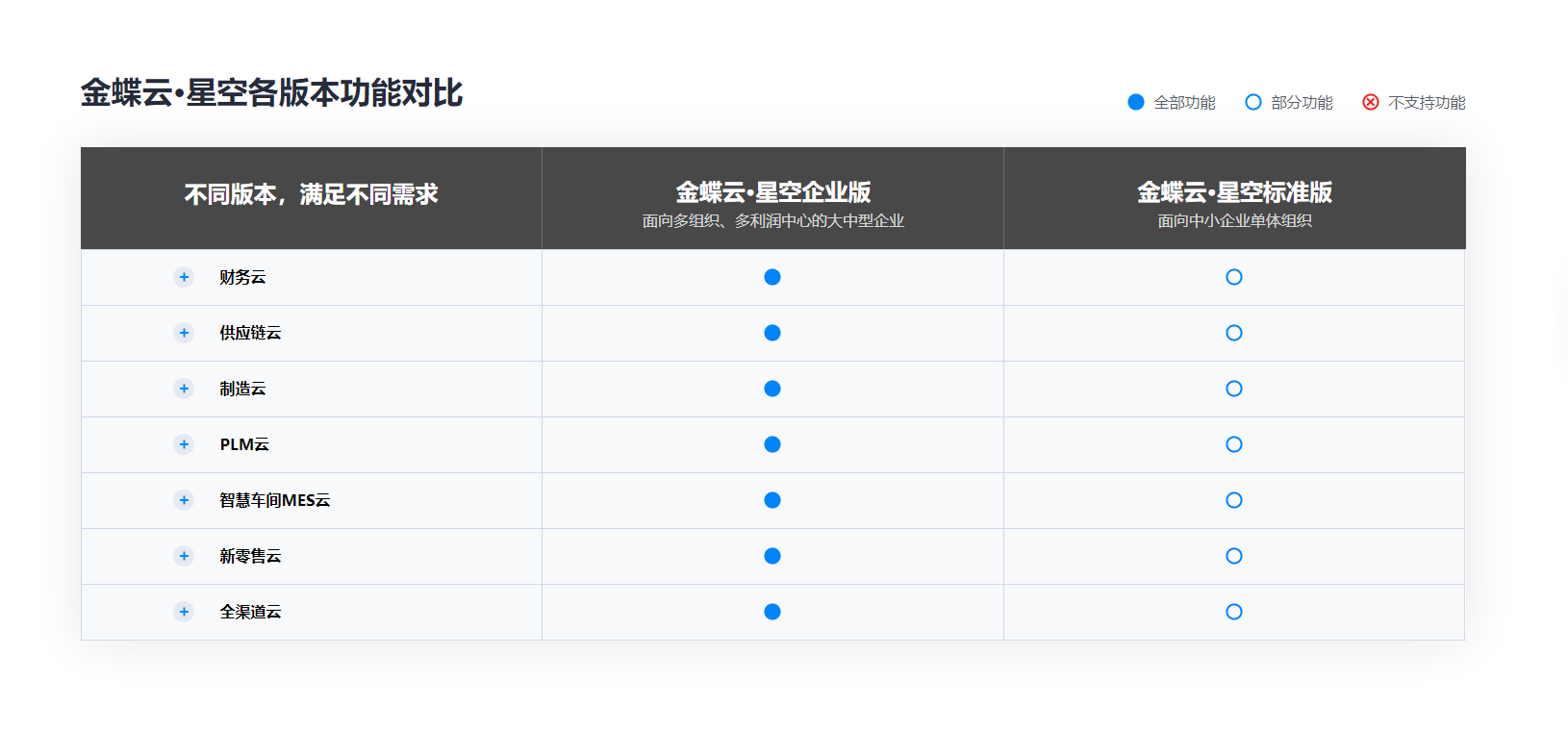The width and height of the screenshot is (1568, 730).
Task: Click the red 不支持功能 legend icon
Action: pos(1371,102)
